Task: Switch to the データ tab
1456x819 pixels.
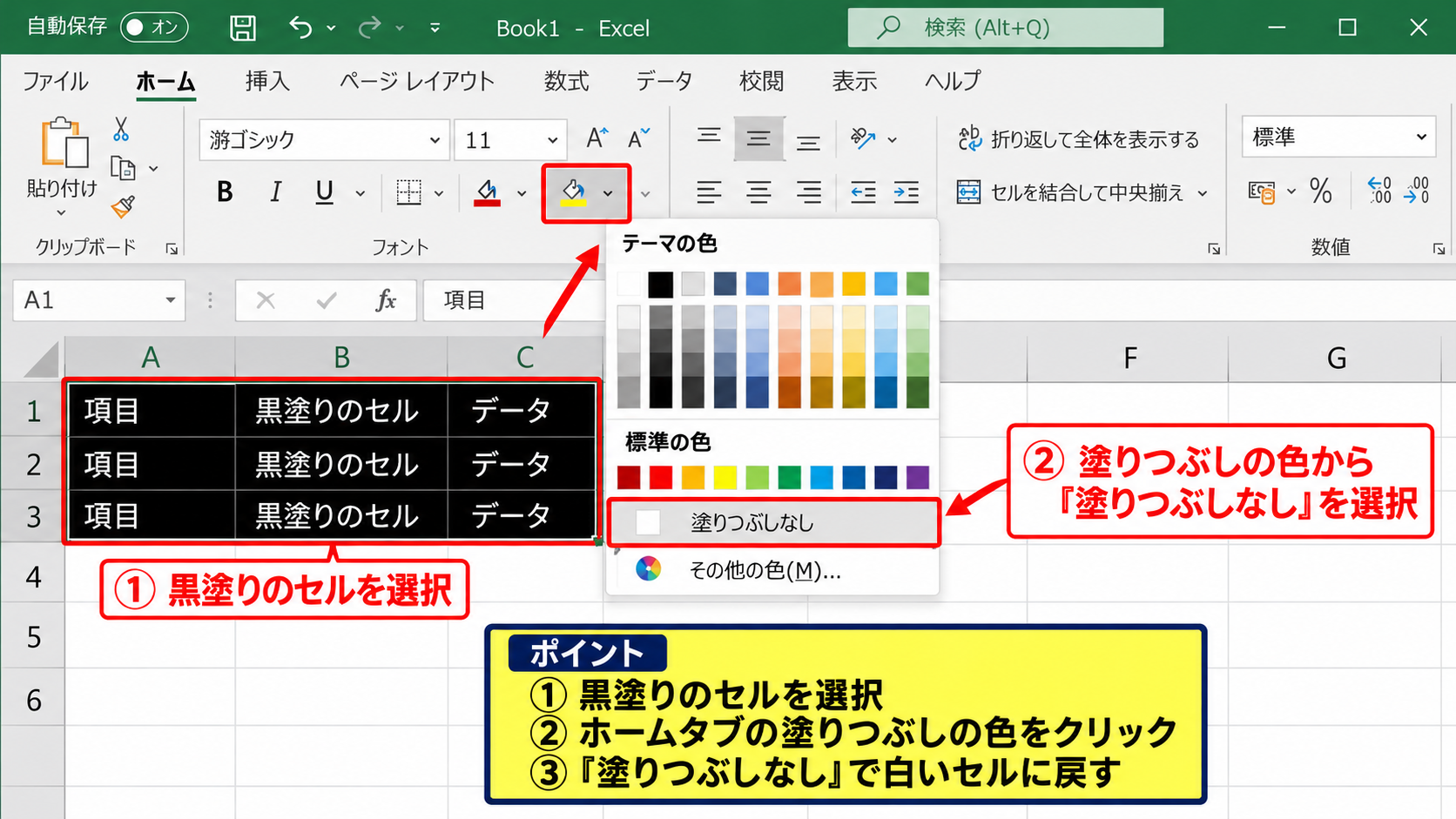Action: (664, 81)
